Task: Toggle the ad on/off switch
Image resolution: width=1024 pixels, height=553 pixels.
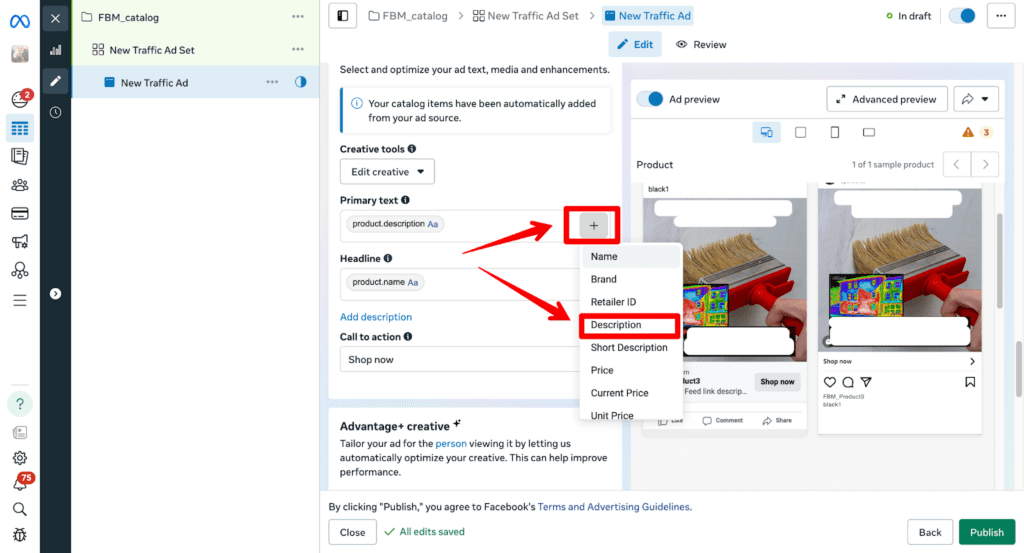Action: click(x=962, y=16)
